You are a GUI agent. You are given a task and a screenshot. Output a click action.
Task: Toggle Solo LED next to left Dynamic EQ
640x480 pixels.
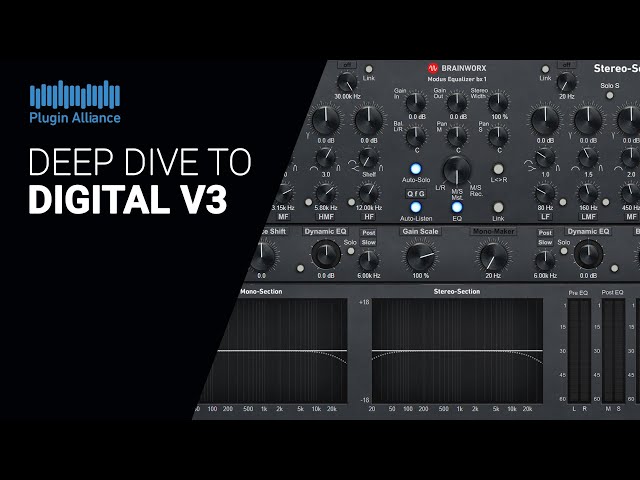point(351,251)
